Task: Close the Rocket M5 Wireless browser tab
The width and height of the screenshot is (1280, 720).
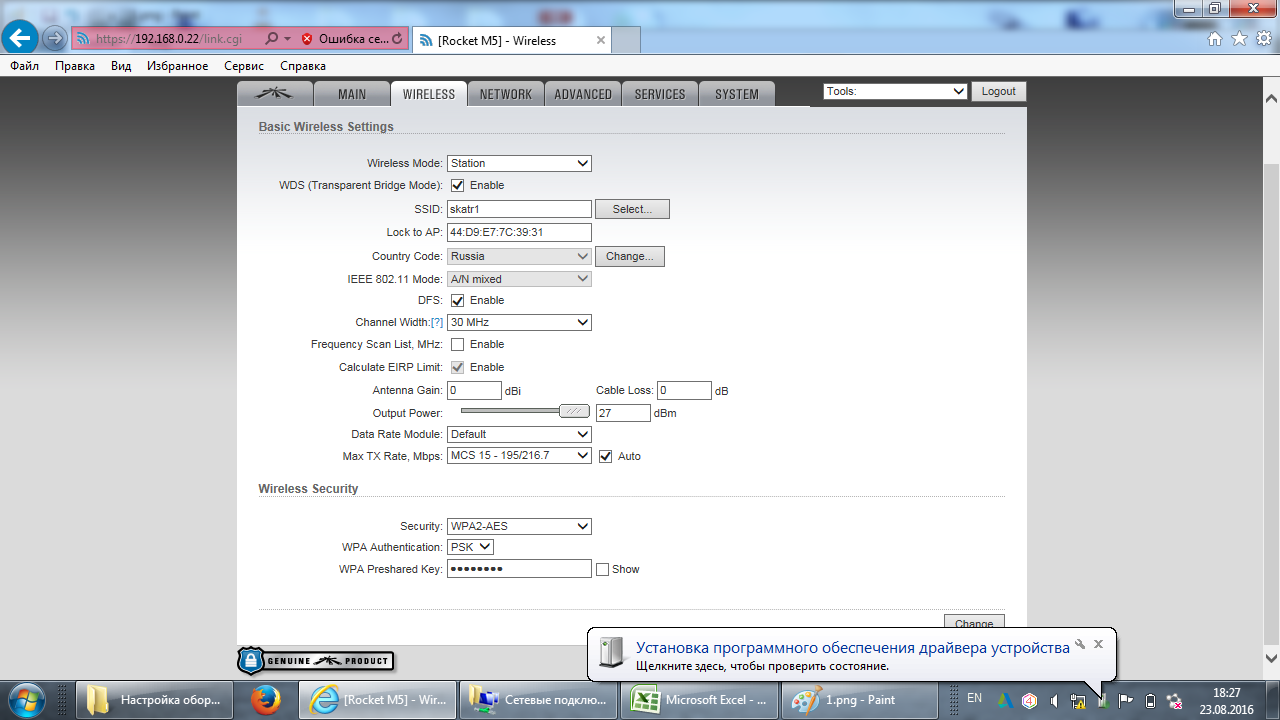Action: (x=601, y=40)
